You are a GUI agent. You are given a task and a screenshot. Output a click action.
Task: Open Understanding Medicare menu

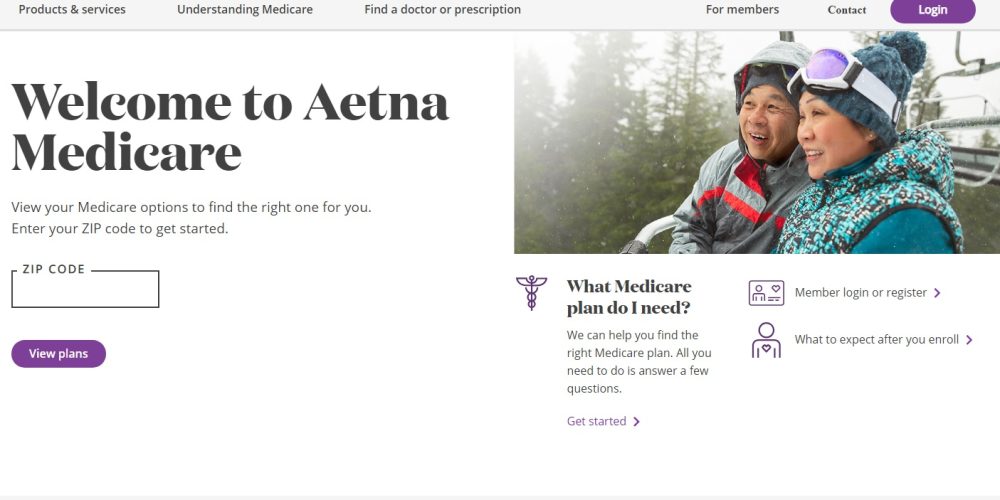click(245, 10)
